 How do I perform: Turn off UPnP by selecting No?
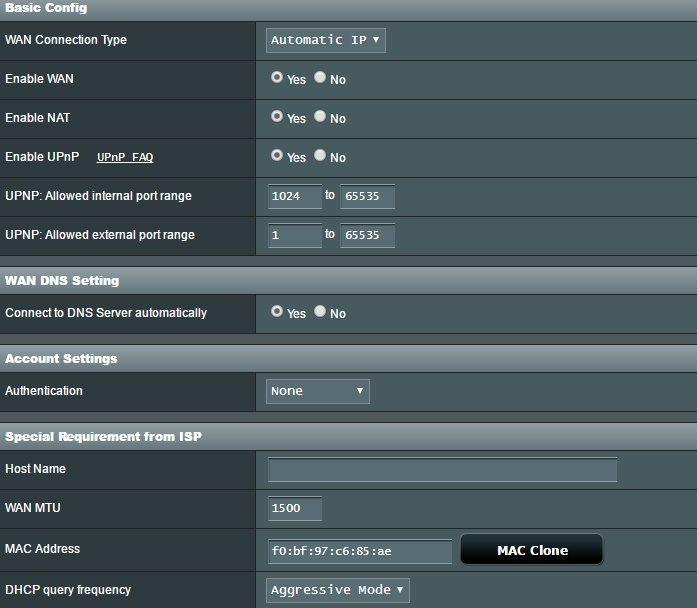[x=320, y=156]
